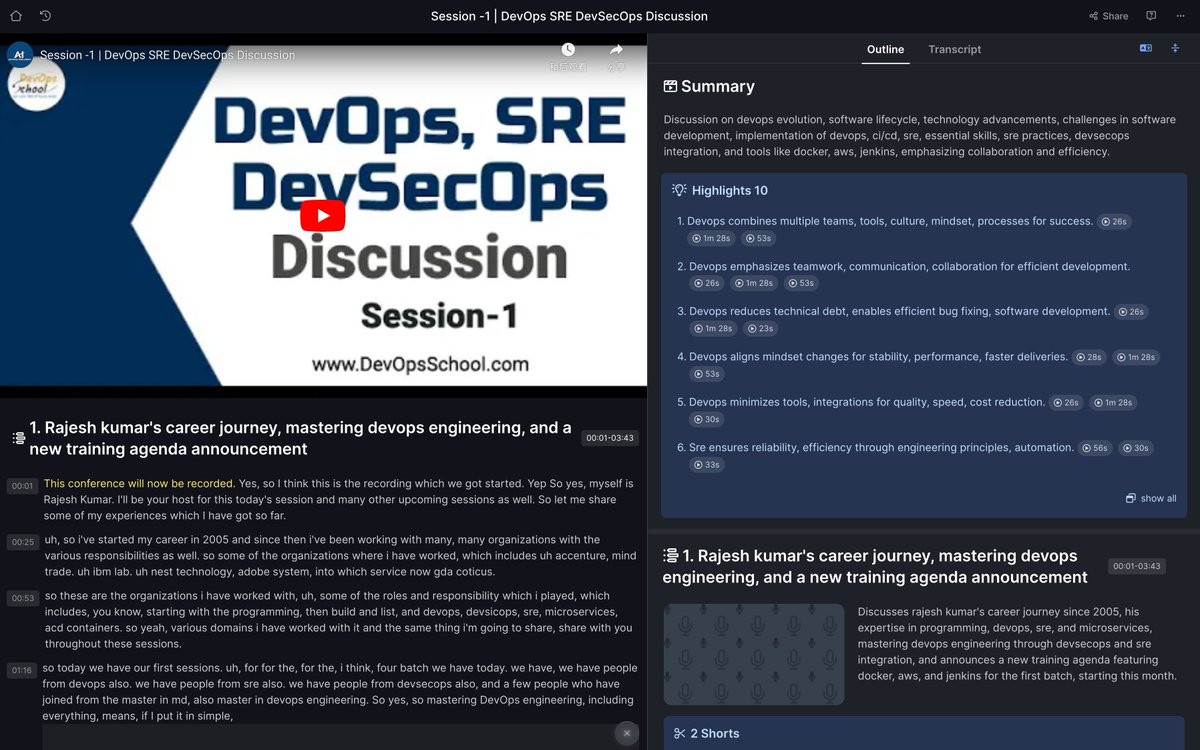Image resolution: width=1200 pixels, height=750 pixels.
Task: Jump to 53s chip under highlight 4
Action: [706, 374]
